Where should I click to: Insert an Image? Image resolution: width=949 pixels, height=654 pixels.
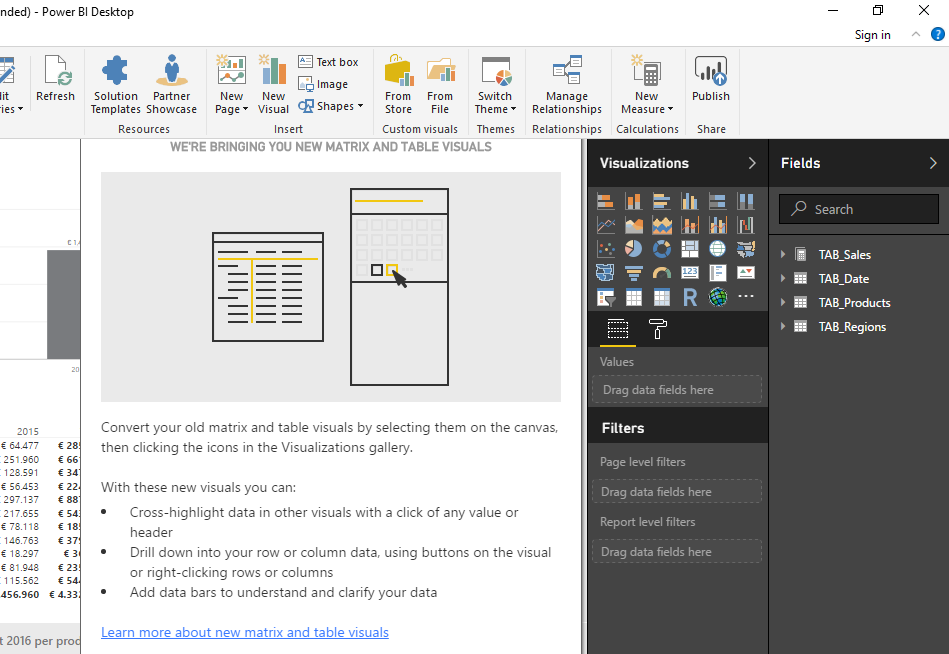323,84
